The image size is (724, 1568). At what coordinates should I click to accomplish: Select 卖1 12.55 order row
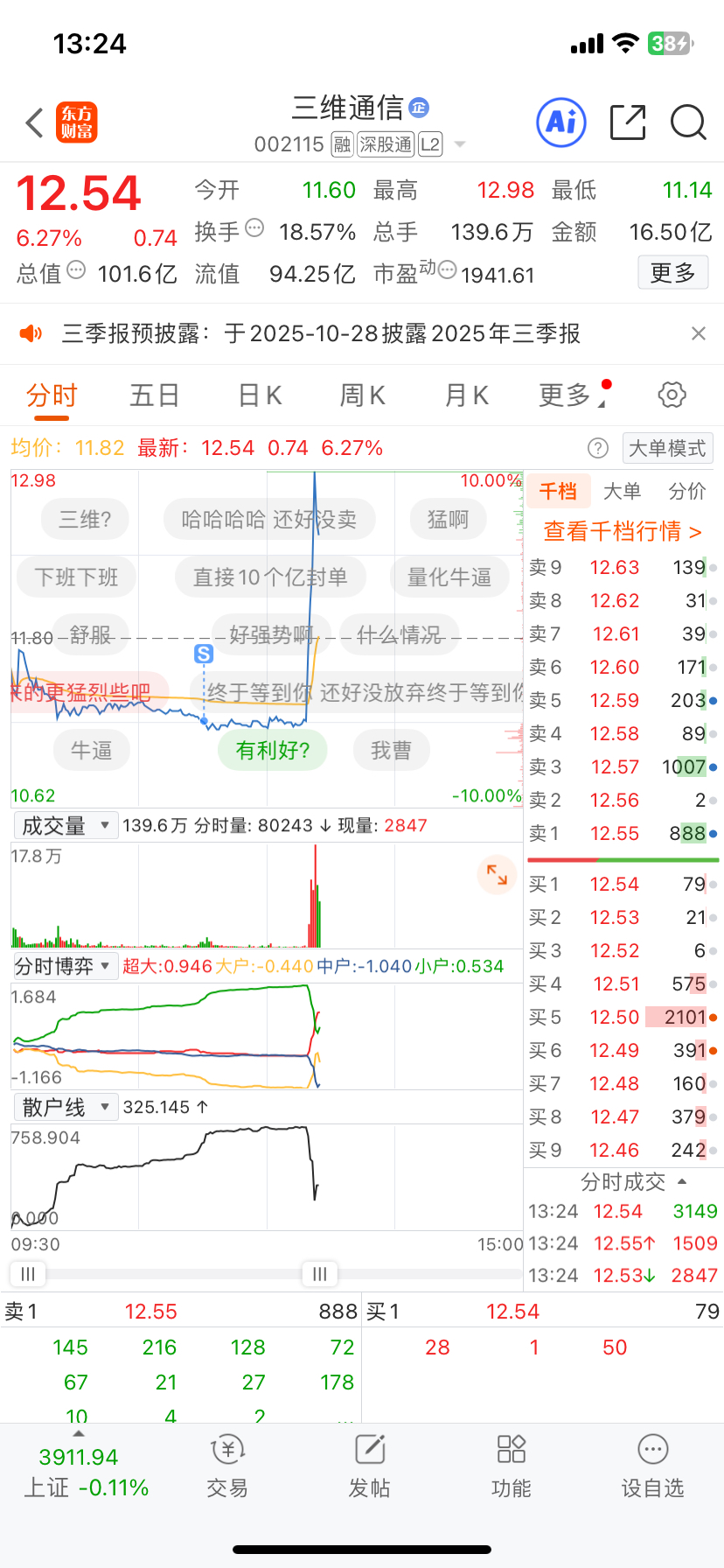coord(623,834)
